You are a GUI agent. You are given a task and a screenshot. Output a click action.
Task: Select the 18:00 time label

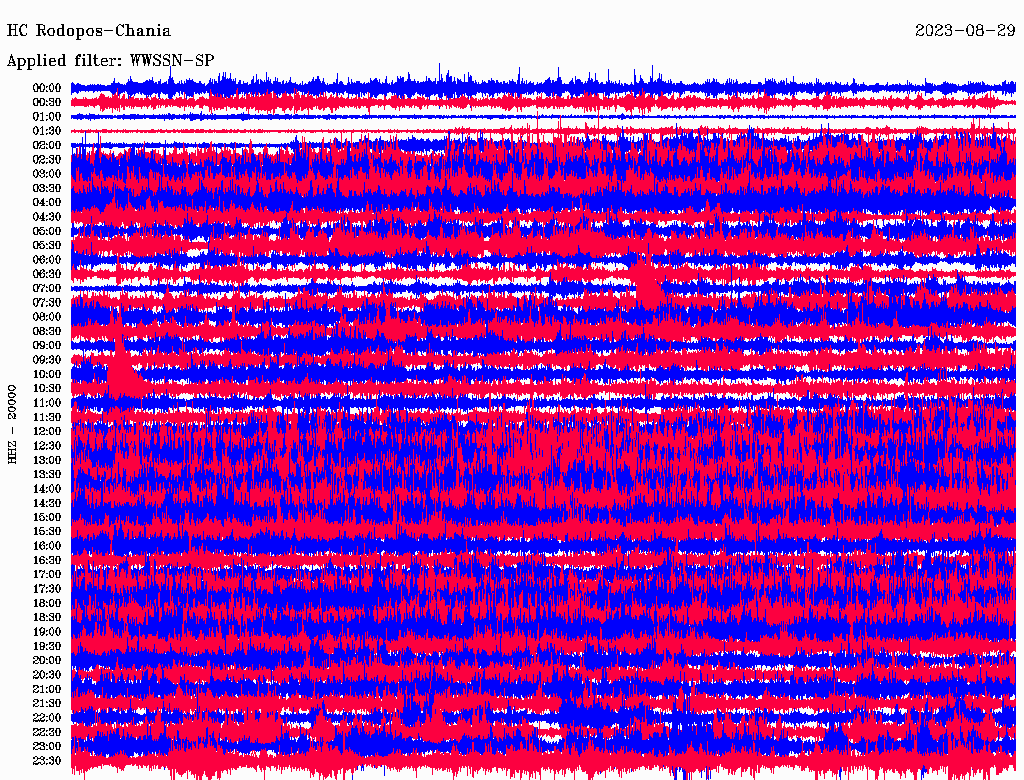point(47,603)
